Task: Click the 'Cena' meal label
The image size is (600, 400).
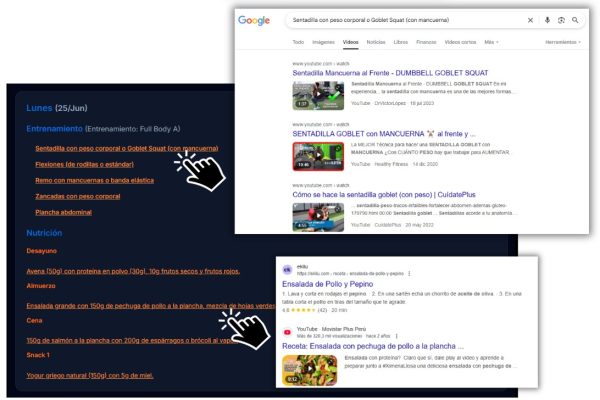Action: (x=34, y=320)
